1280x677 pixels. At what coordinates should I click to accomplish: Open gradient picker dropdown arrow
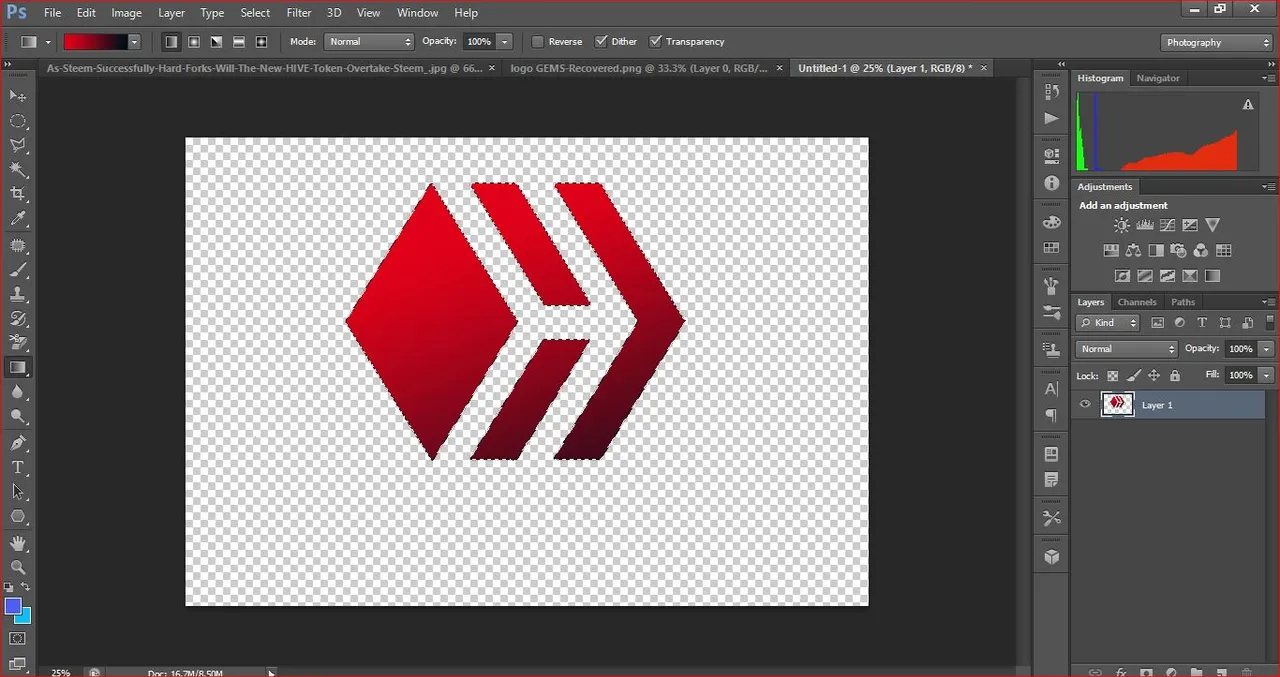tap(134, 42)
